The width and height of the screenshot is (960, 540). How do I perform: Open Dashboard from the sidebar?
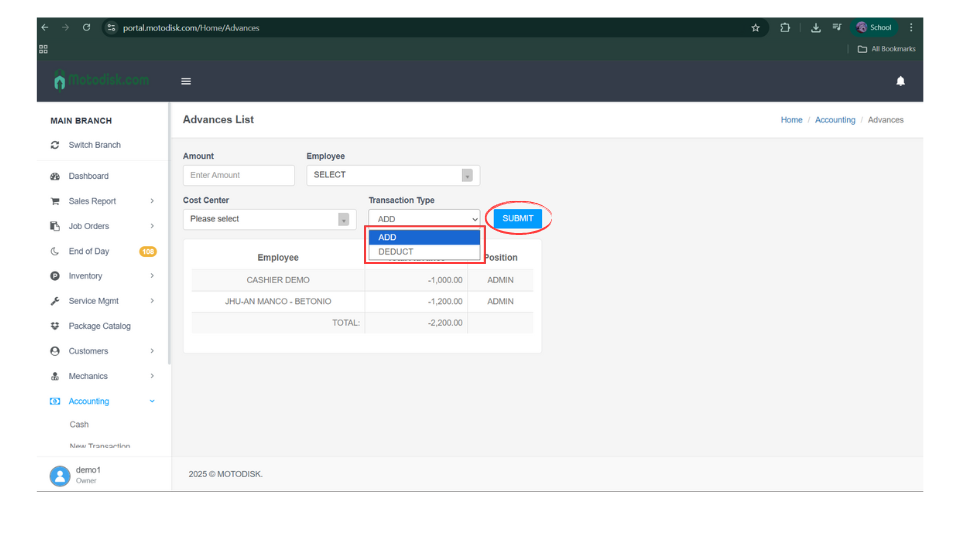coord(88,176)
